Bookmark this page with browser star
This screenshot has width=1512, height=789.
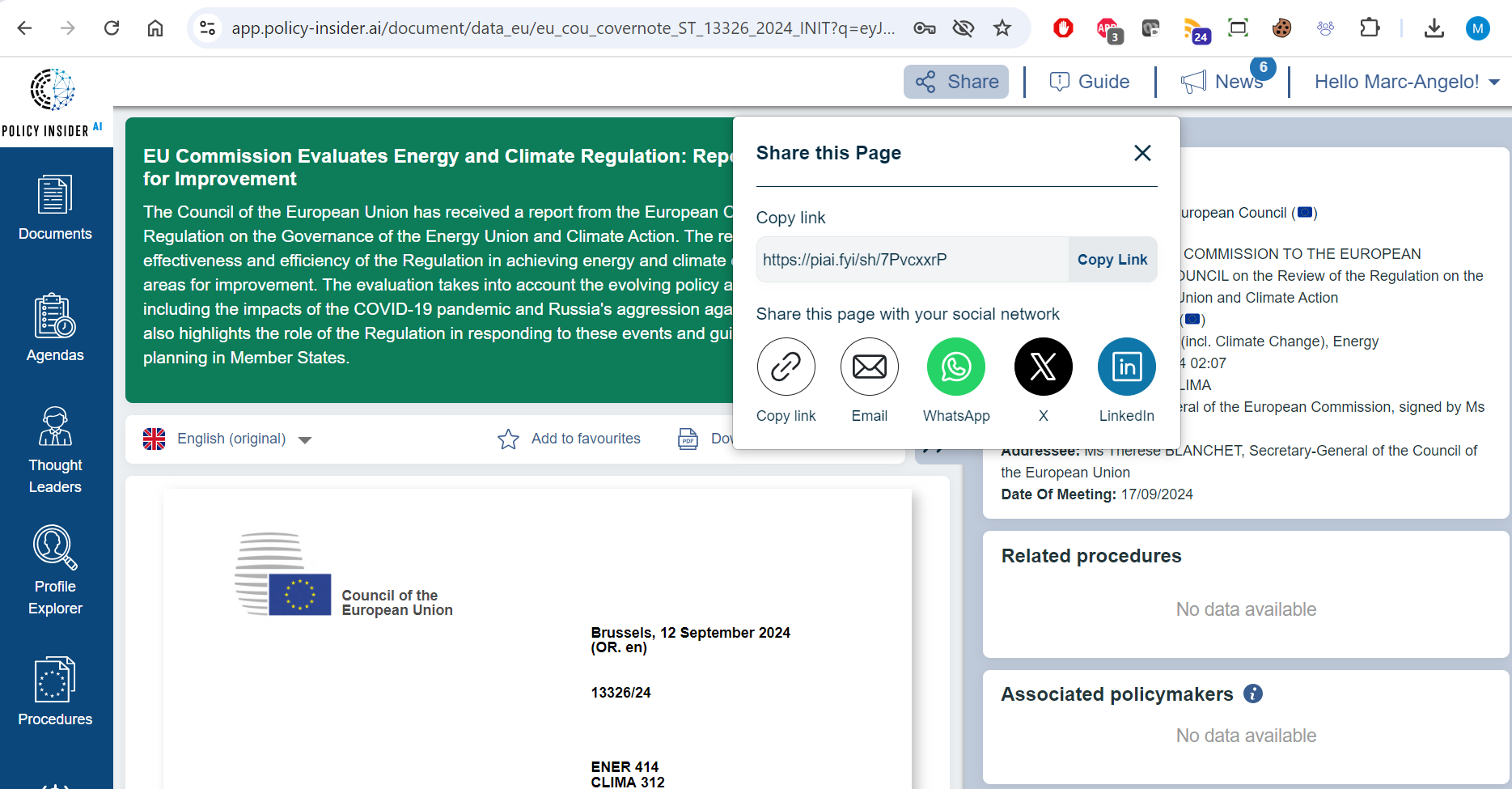coord(1002,28)
